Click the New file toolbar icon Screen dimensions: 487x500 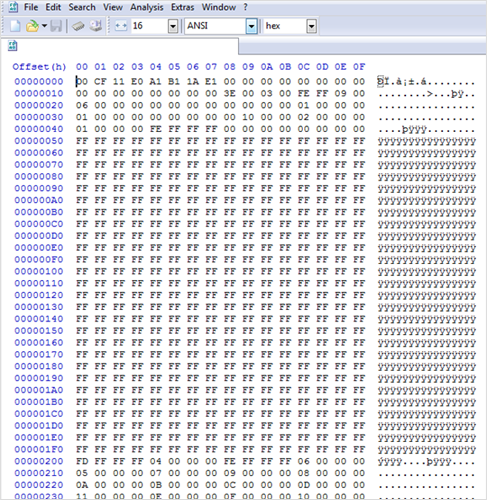pyautogui.click(x=15, y=26)
